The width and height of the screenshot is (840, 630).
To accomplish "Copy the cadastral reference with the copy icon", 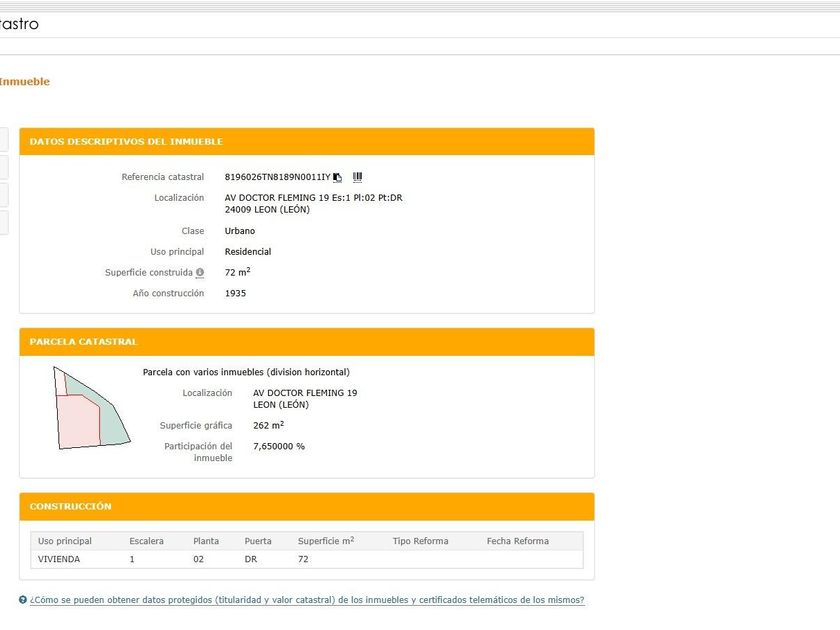I will pos(338,177).
